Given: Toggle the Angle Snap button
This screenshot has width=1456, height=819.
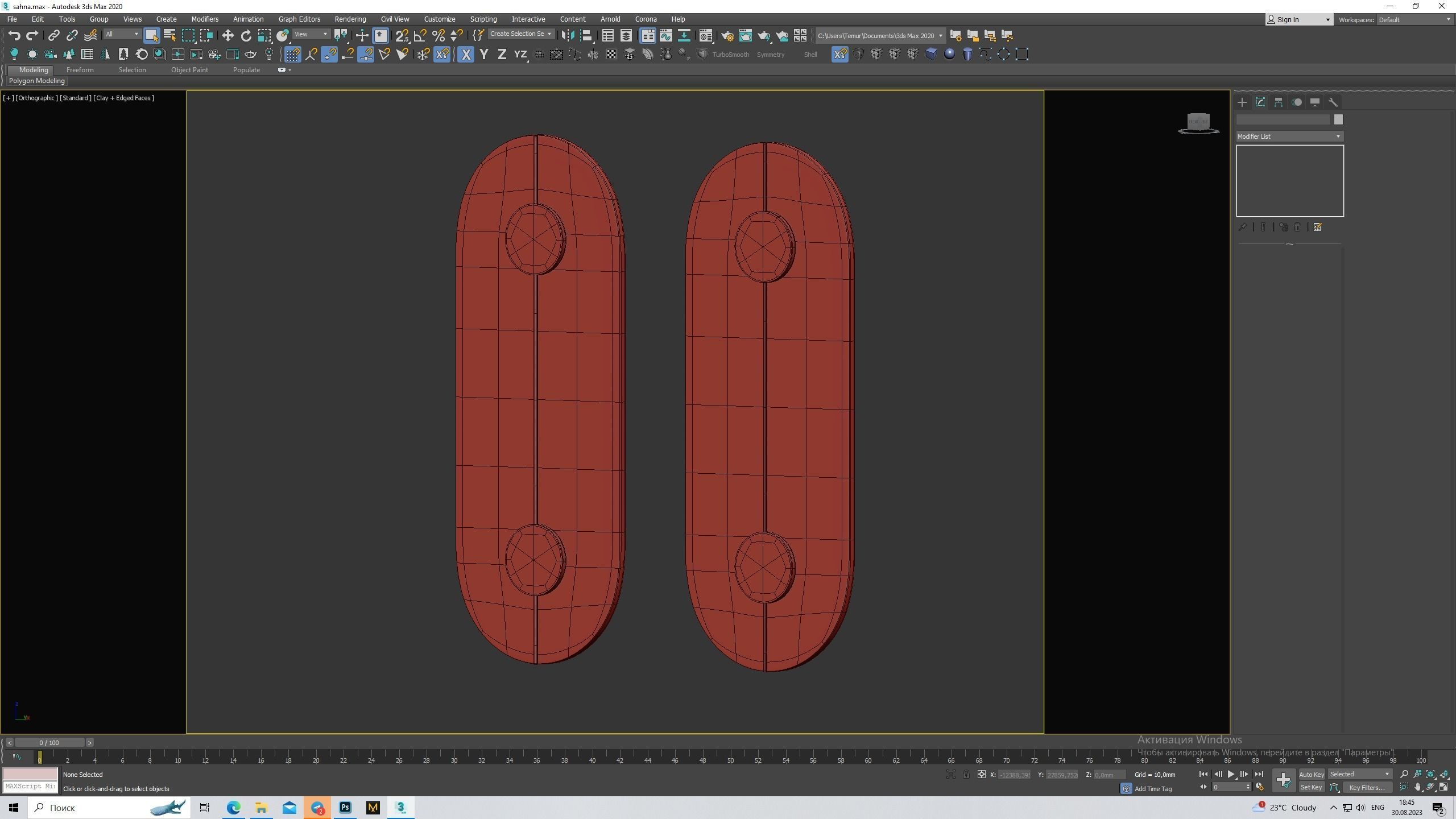Looking at the screenshot, I should click(420, 36).
